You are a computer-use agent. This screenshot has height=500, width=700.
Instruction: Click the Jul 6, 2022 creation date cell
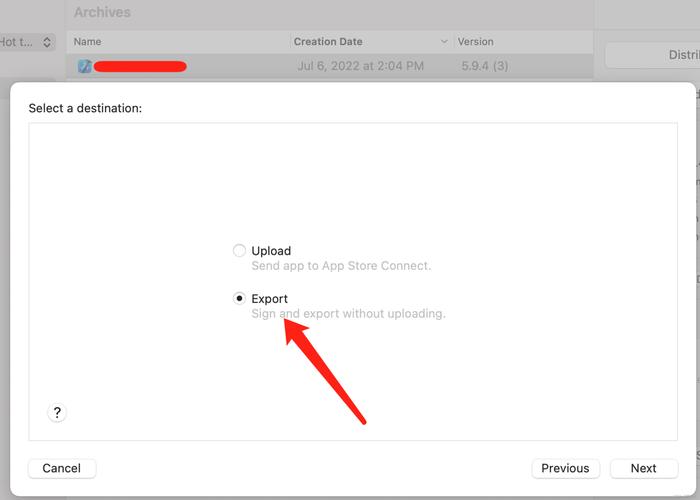(360, 66)
